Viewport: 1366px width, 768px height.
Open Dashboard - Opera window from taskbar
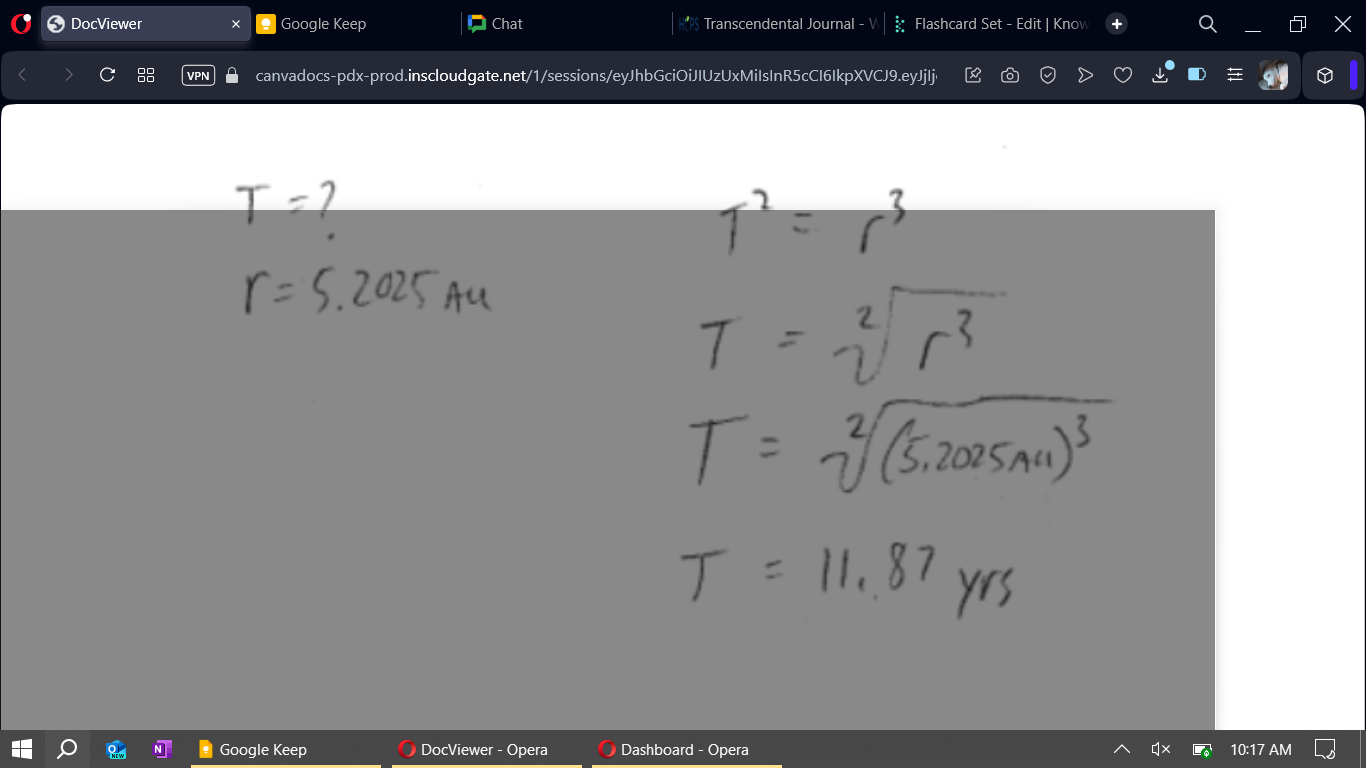pos(684,749)
